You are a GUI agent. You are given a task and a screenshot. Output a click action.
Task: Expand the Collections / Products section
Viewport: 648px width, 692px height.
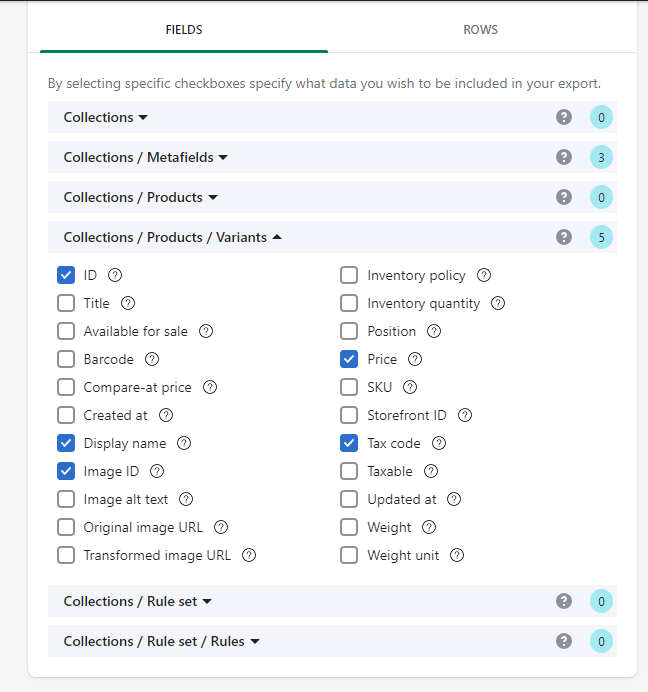[x=141, y=197]
